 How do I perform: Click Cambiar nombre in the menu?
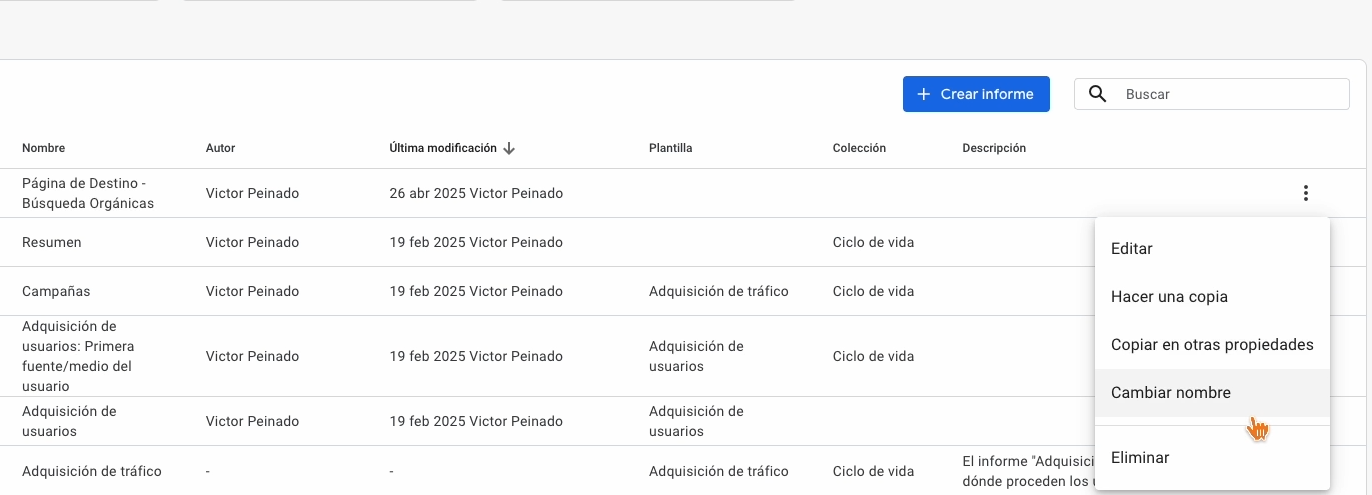coord(1170,393)
